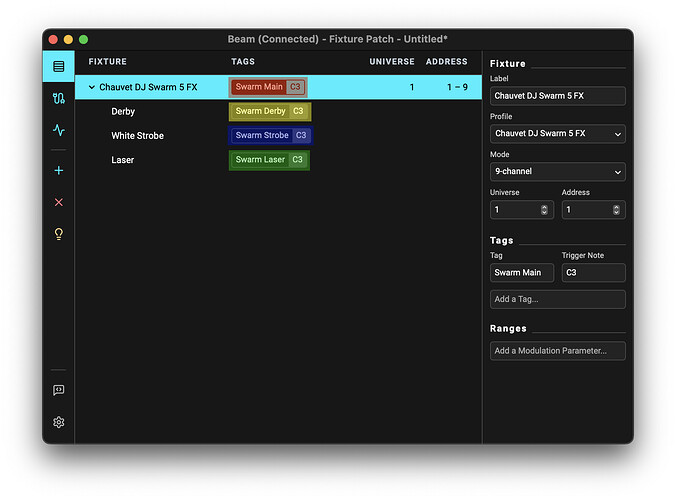Add a new fixture with plus icon
The width and height of the screenshot is (676, 500).
59,171
